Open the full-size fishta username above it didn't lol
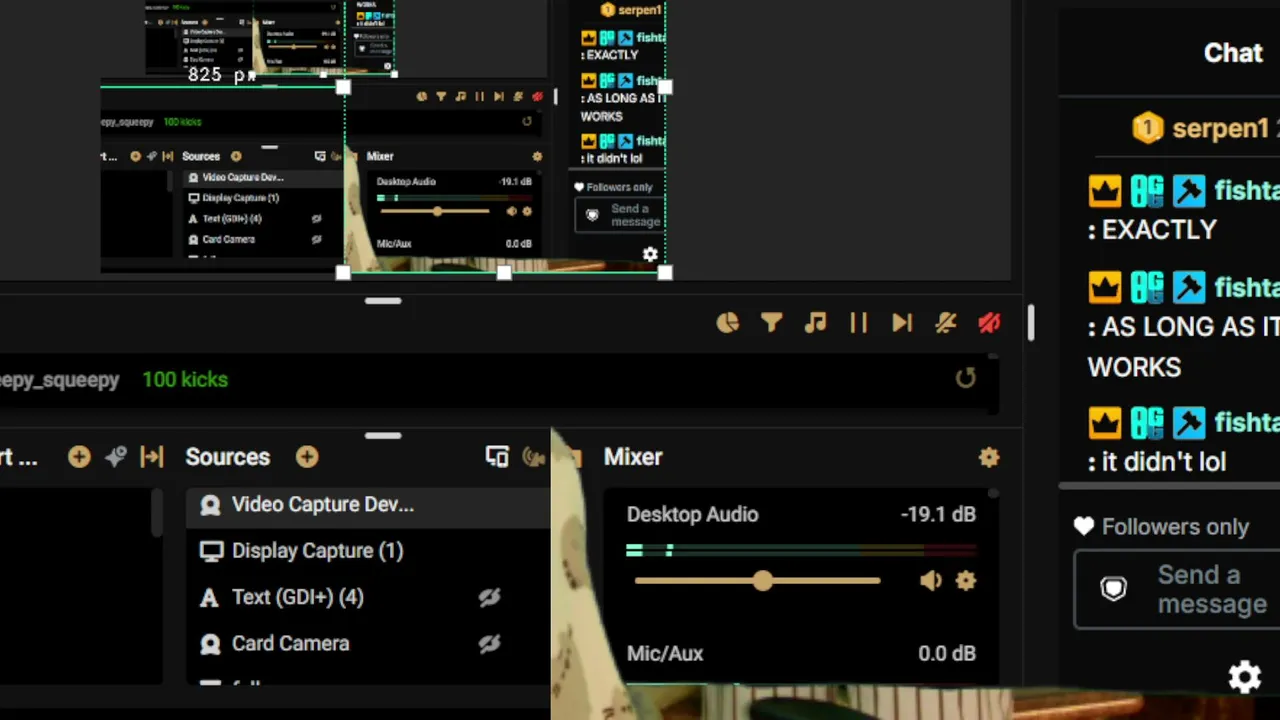 (1247, 423)
